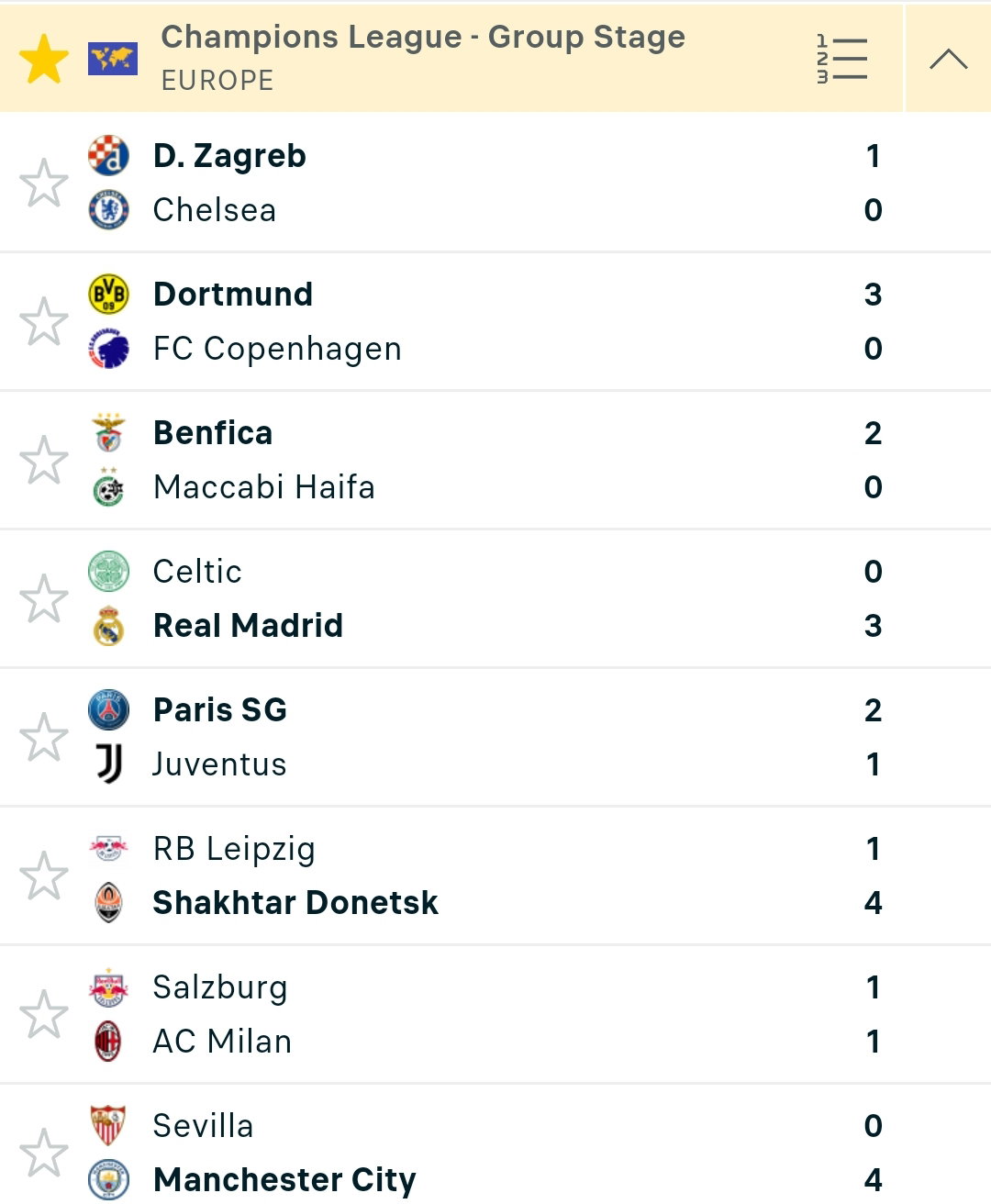Click the Real Madrid club crest
The height and width of the screenshot is (1204, 991).
coord(108,626)
